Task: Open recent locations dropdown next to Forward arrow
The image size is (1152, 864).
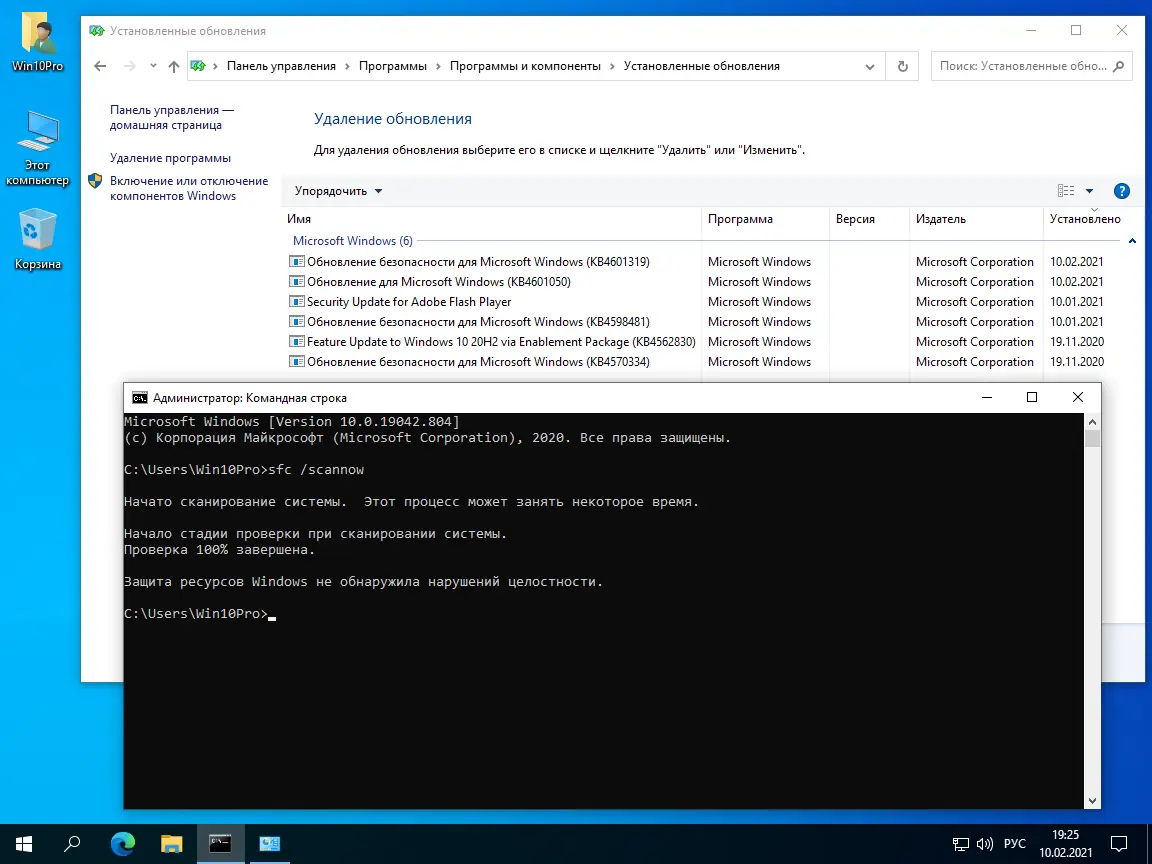Action: point(153,66)
